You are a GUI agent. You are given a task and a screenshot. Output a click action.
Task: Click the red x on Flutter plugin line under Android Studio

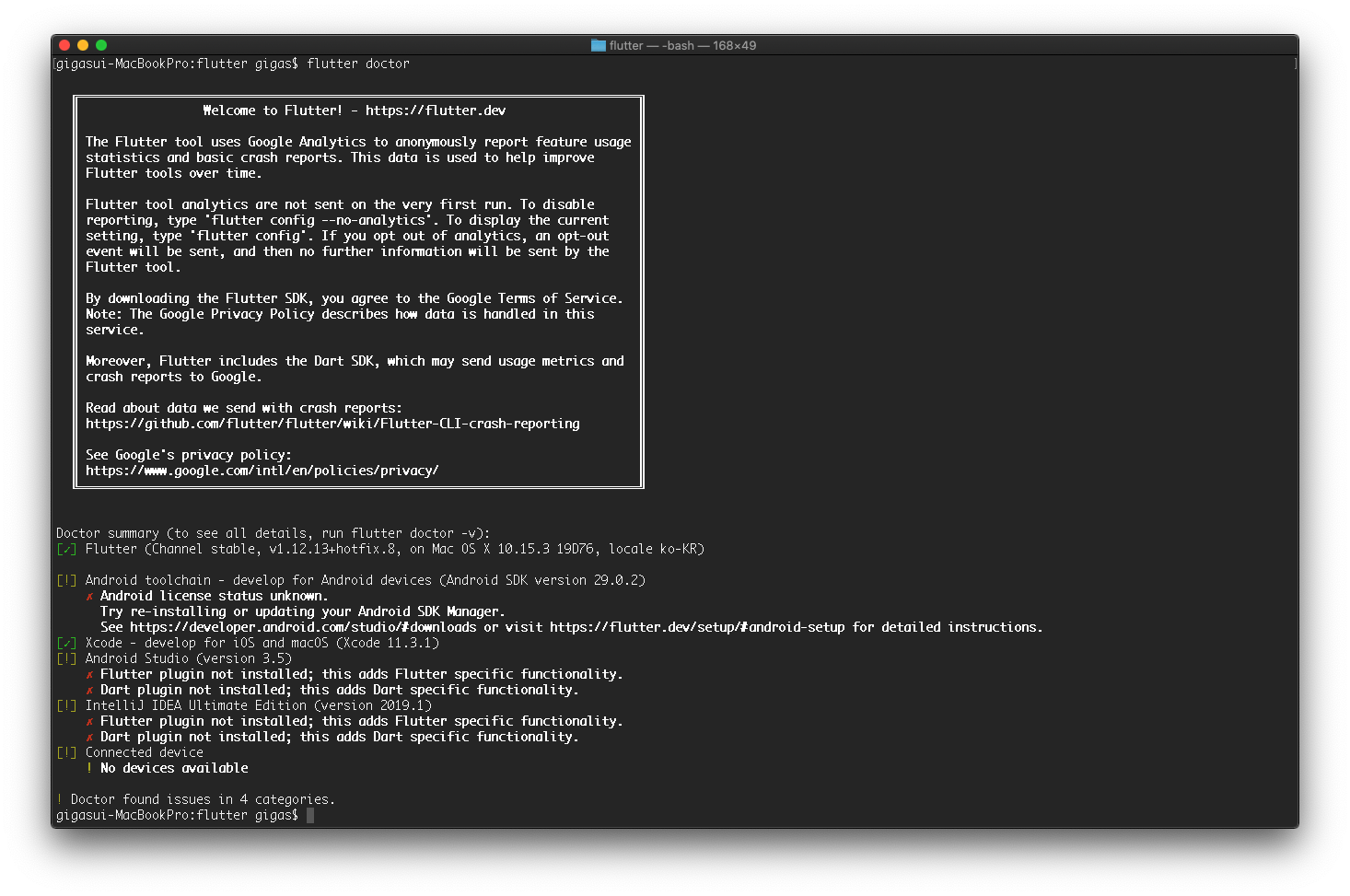point(89,675)
